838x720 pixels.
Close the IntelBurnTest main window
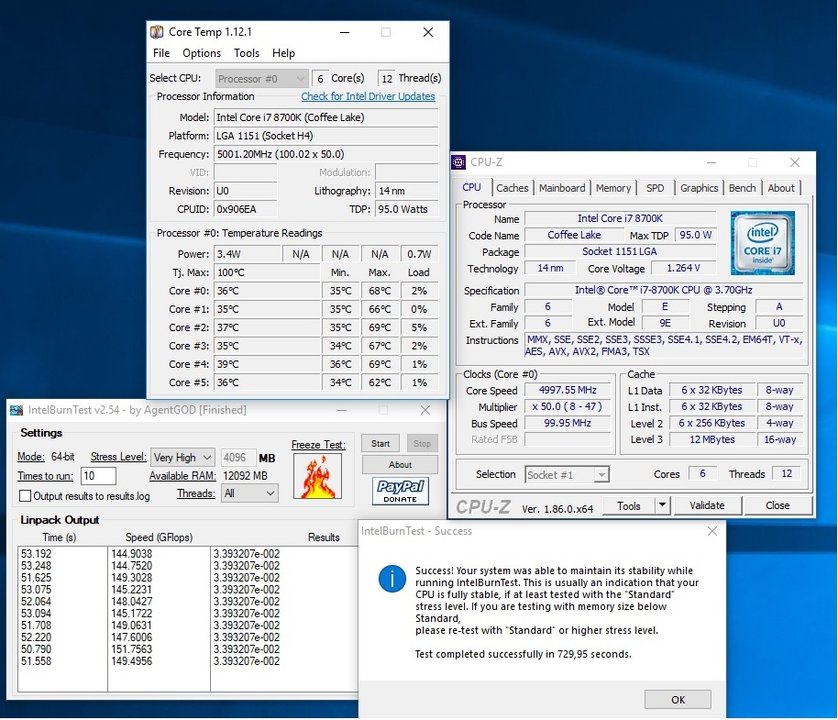[x=425, y=410]
